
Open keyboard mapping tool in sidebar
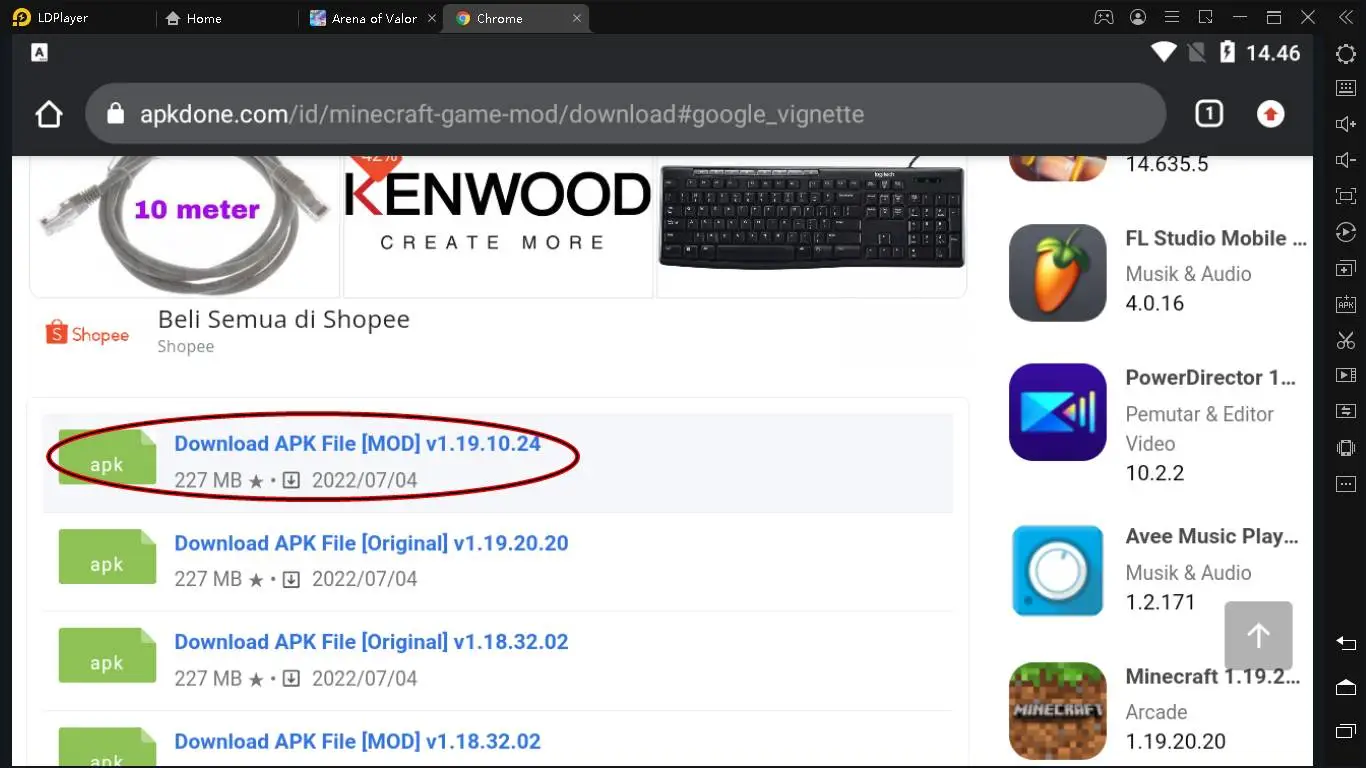pos(1346,88)
